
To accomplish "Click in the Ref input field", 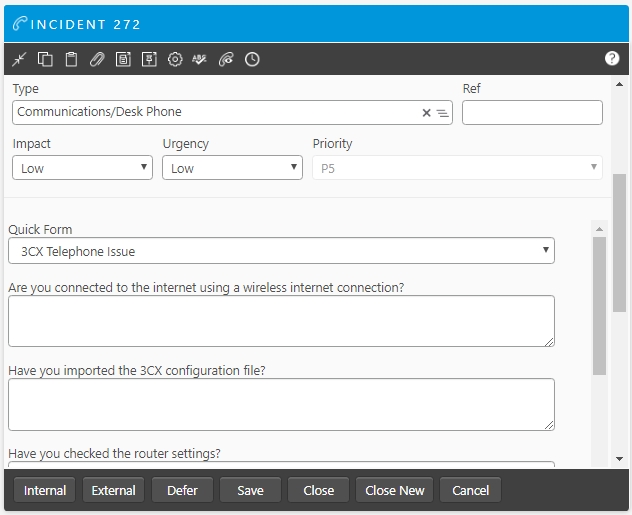I will point(532,113).
